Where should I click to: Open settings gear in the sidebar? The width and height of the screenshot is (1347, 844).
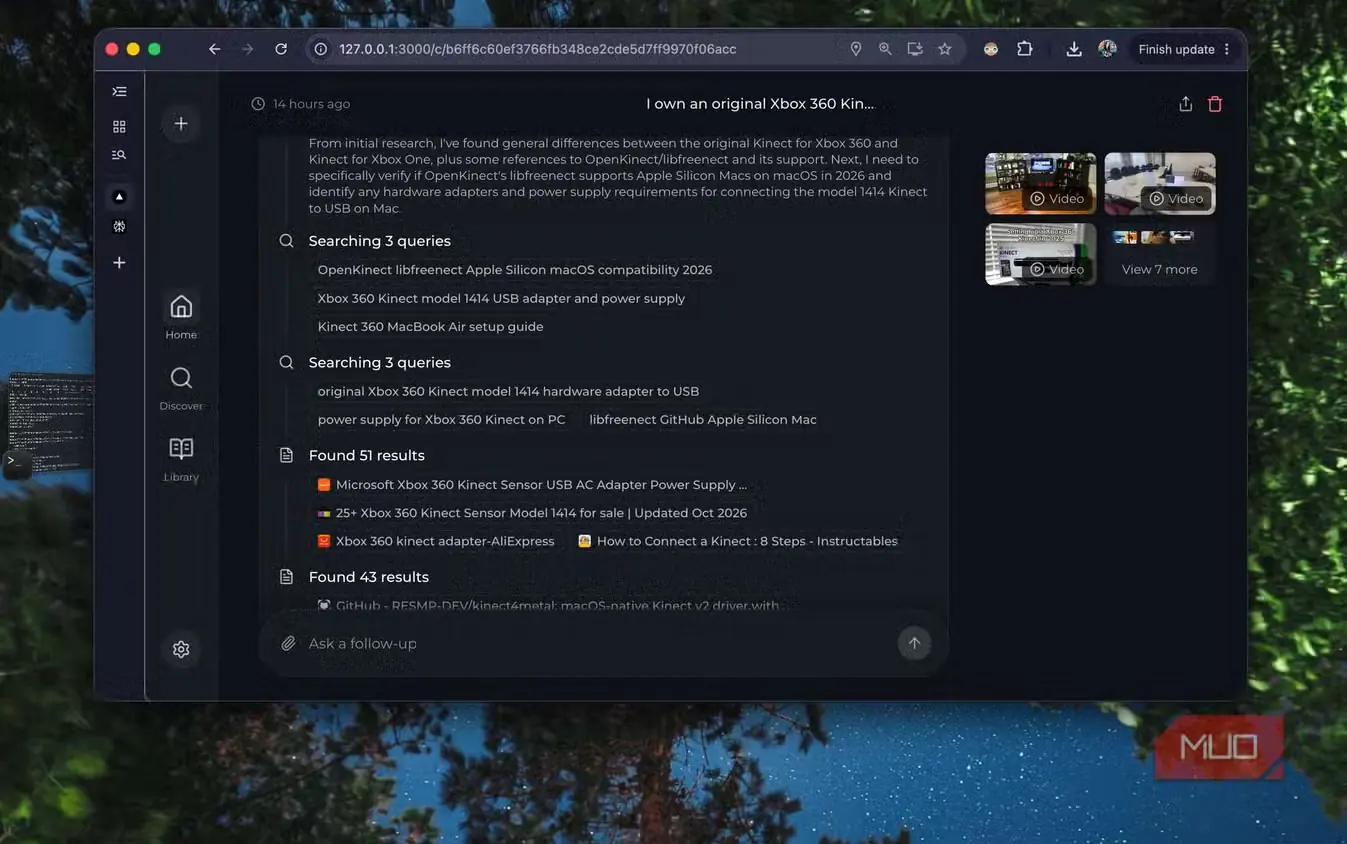pos(181,649)
